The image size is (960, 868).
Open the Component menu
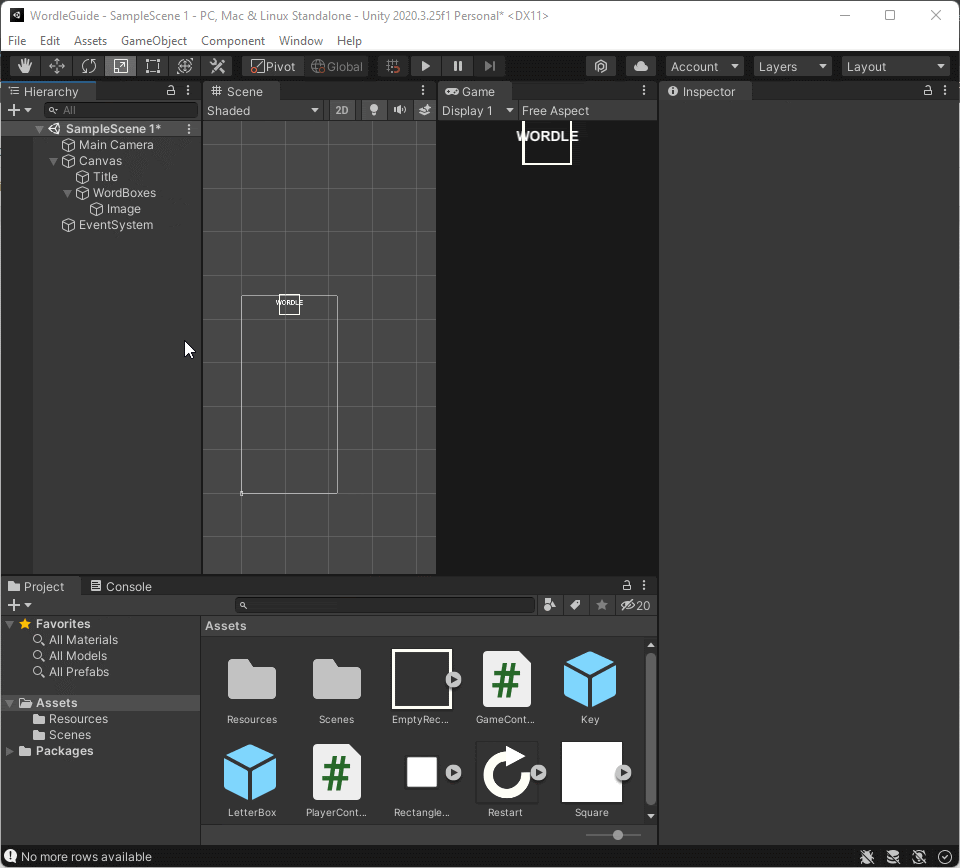[233, 40]
